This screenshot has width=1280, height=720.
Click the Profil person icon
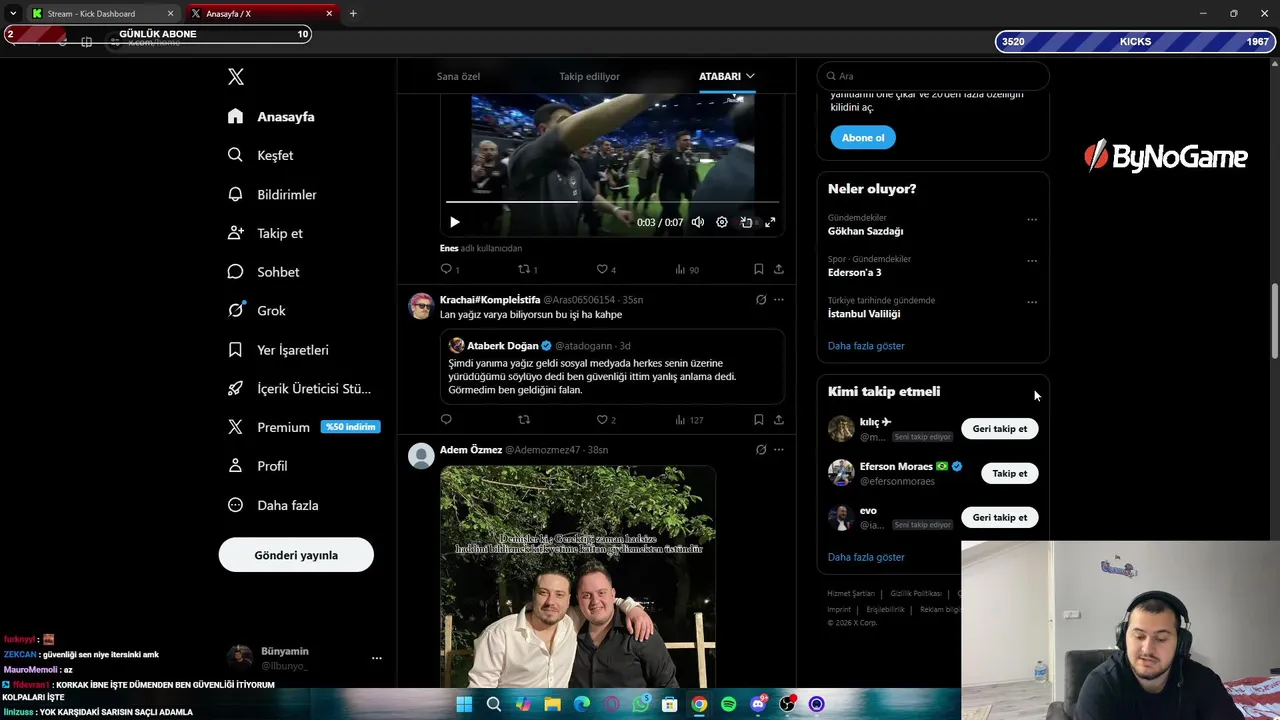235,466
